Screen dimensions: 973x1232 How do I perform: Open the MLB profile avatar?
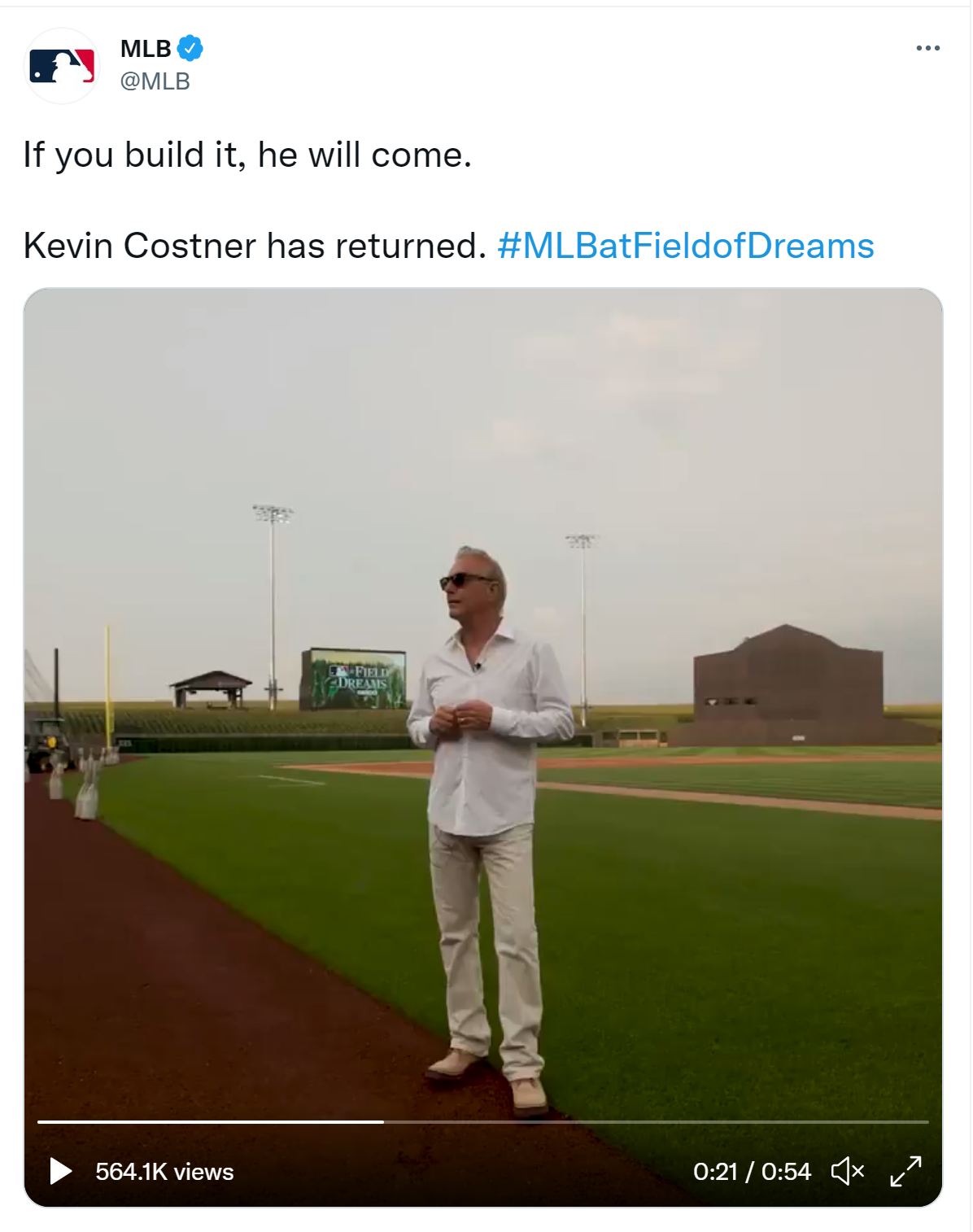tap(62, 66)
